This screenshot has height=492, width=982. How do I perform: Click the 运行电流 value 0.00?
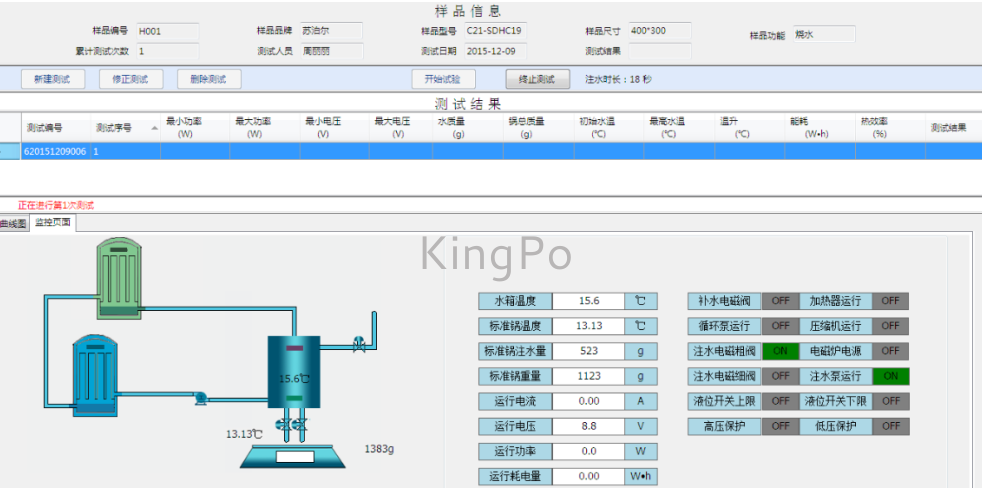[x=589, y=401]
